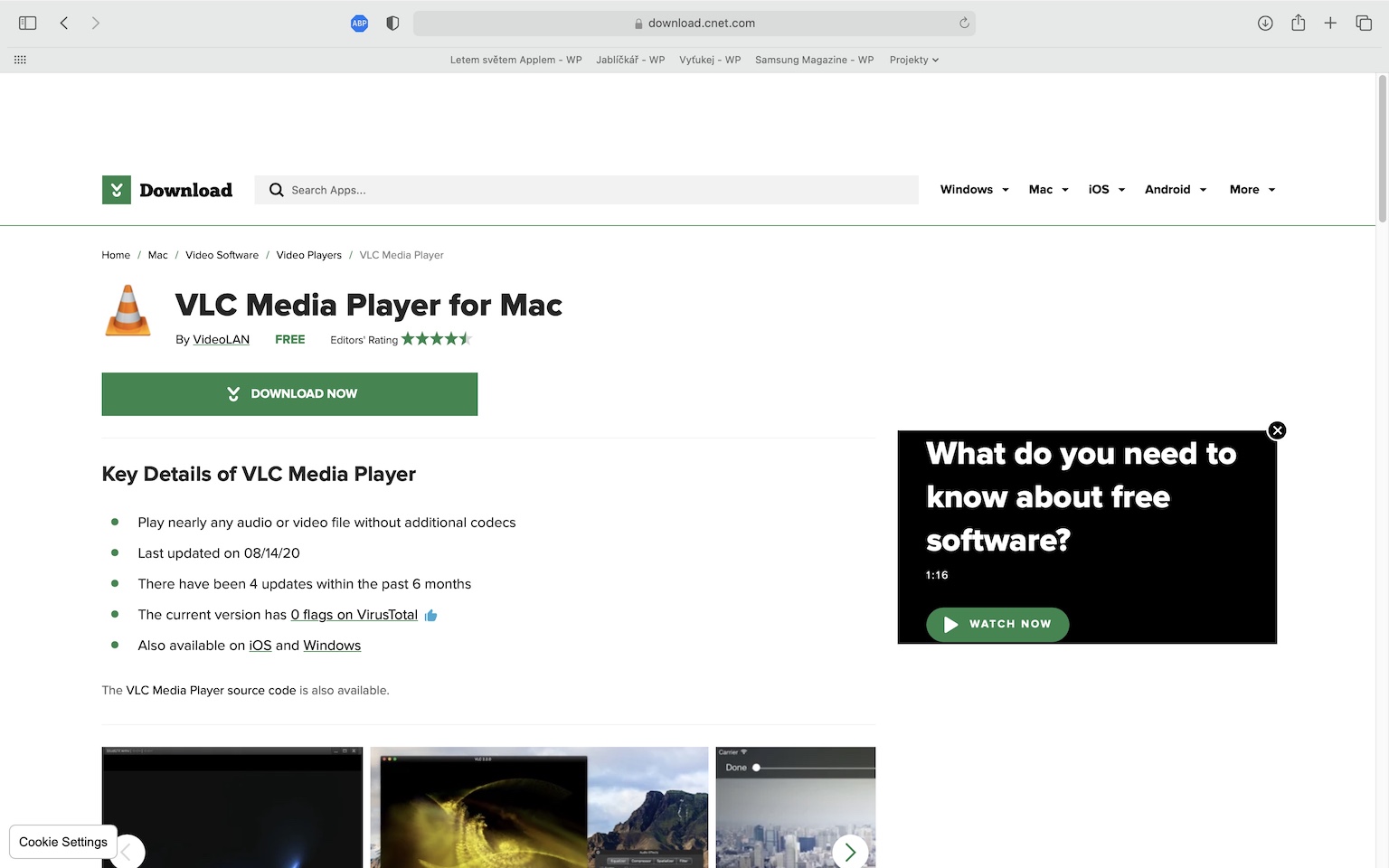This screenshot has width=1389, height=868.
Task: Play video with WATCH NOW button
Action: coord(997,624)
